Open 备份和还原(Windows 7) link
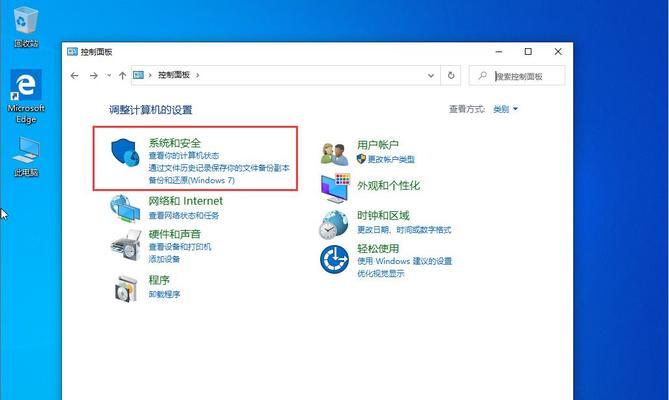This screenshot has height=400, width=669. click(x=192, y=180)
